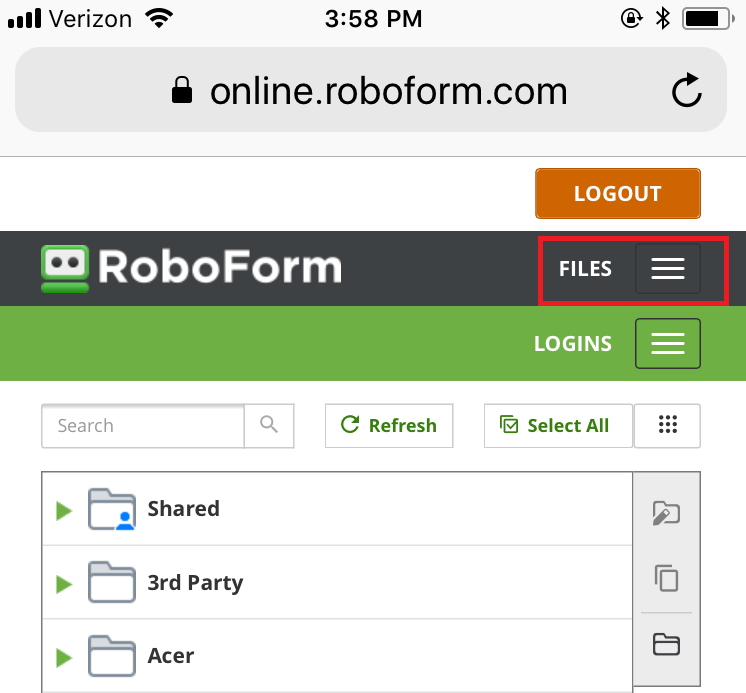
Task: Click the 3rd Party folder icon
Action: [x=112, y=582]
